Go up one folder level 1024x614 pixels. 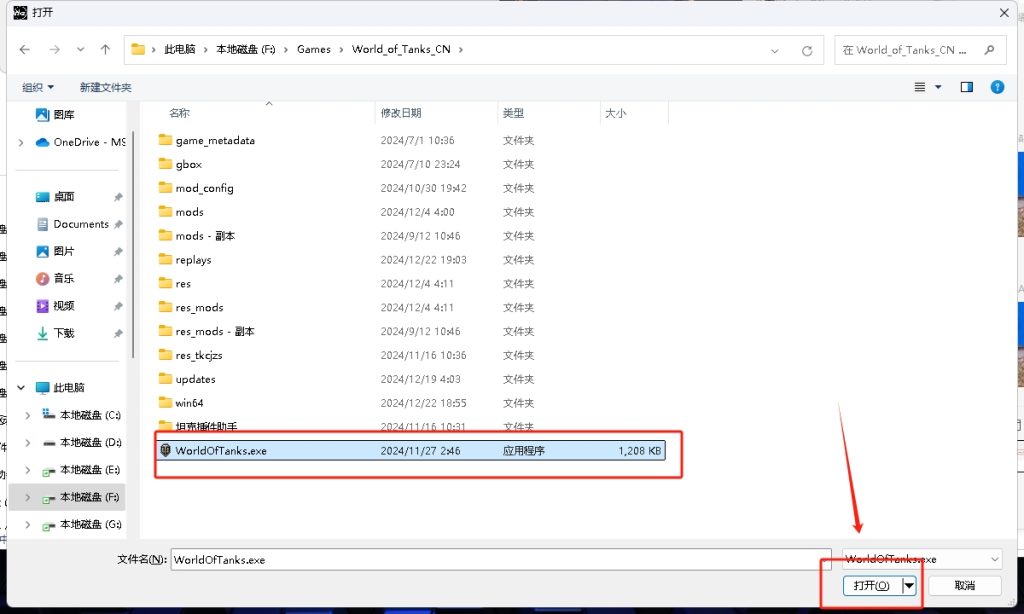tap(105, 50)
